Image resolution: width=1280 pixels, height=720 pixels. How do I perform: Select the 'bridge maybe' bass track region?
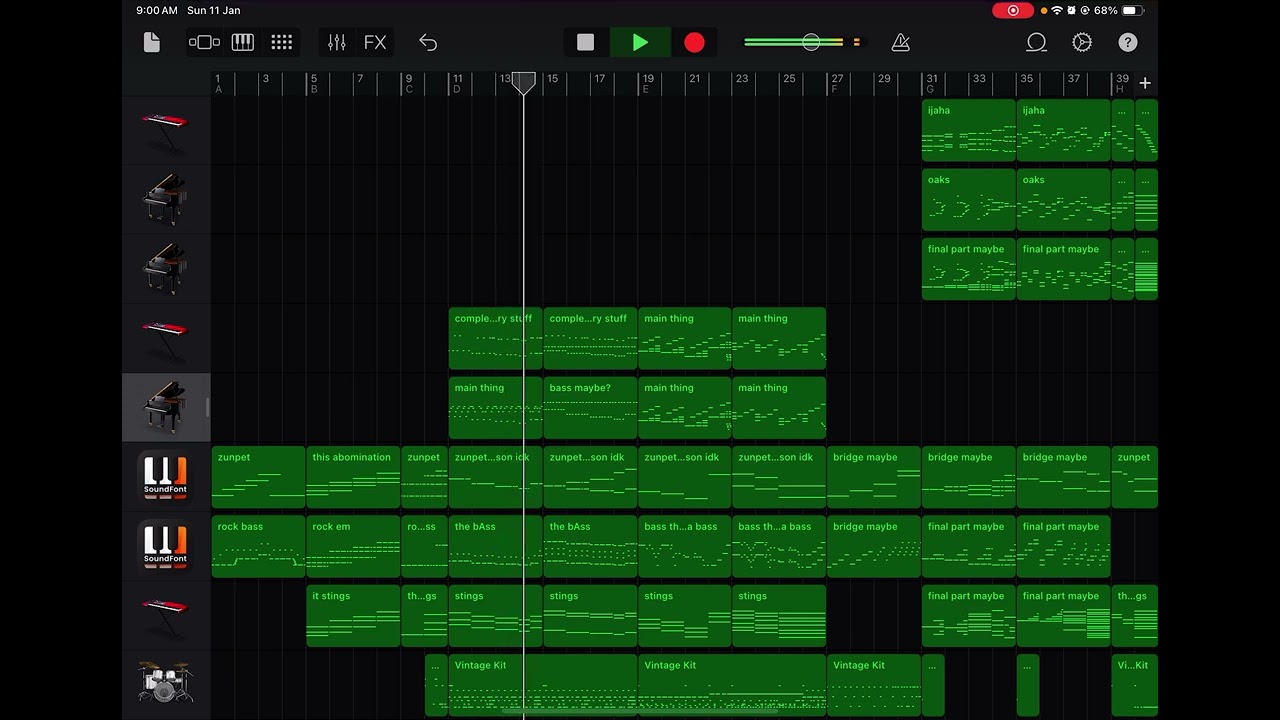(873, 546)
